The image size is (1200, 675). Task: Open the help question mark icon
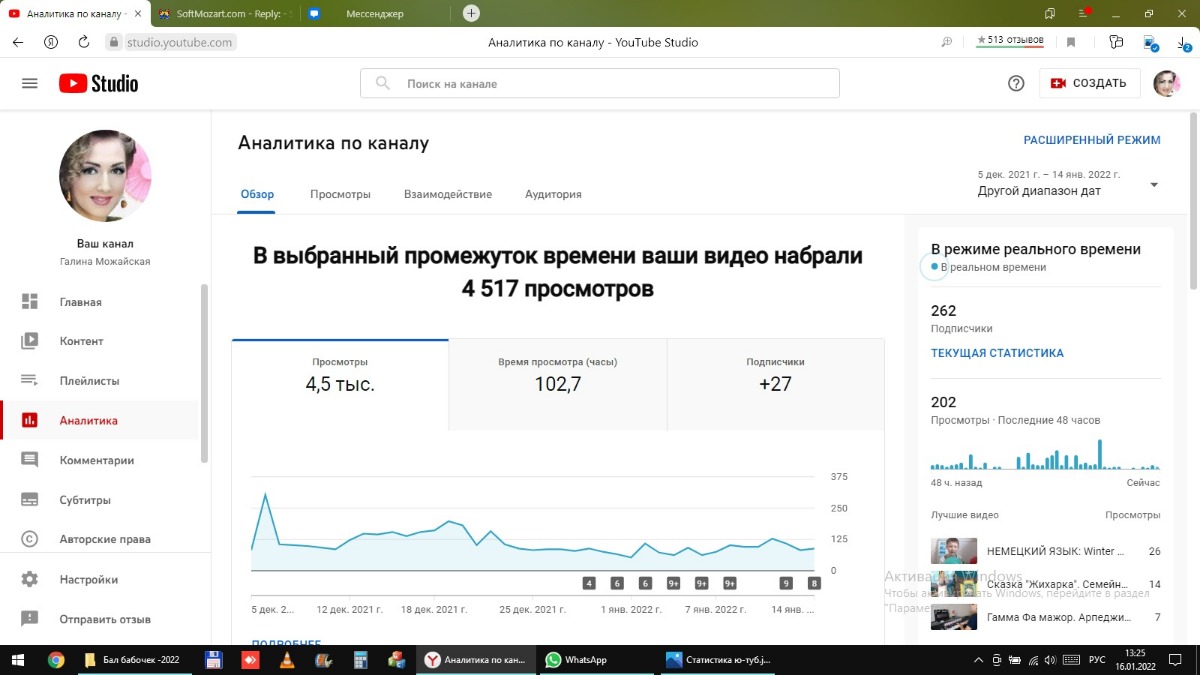coord(1016,83)
